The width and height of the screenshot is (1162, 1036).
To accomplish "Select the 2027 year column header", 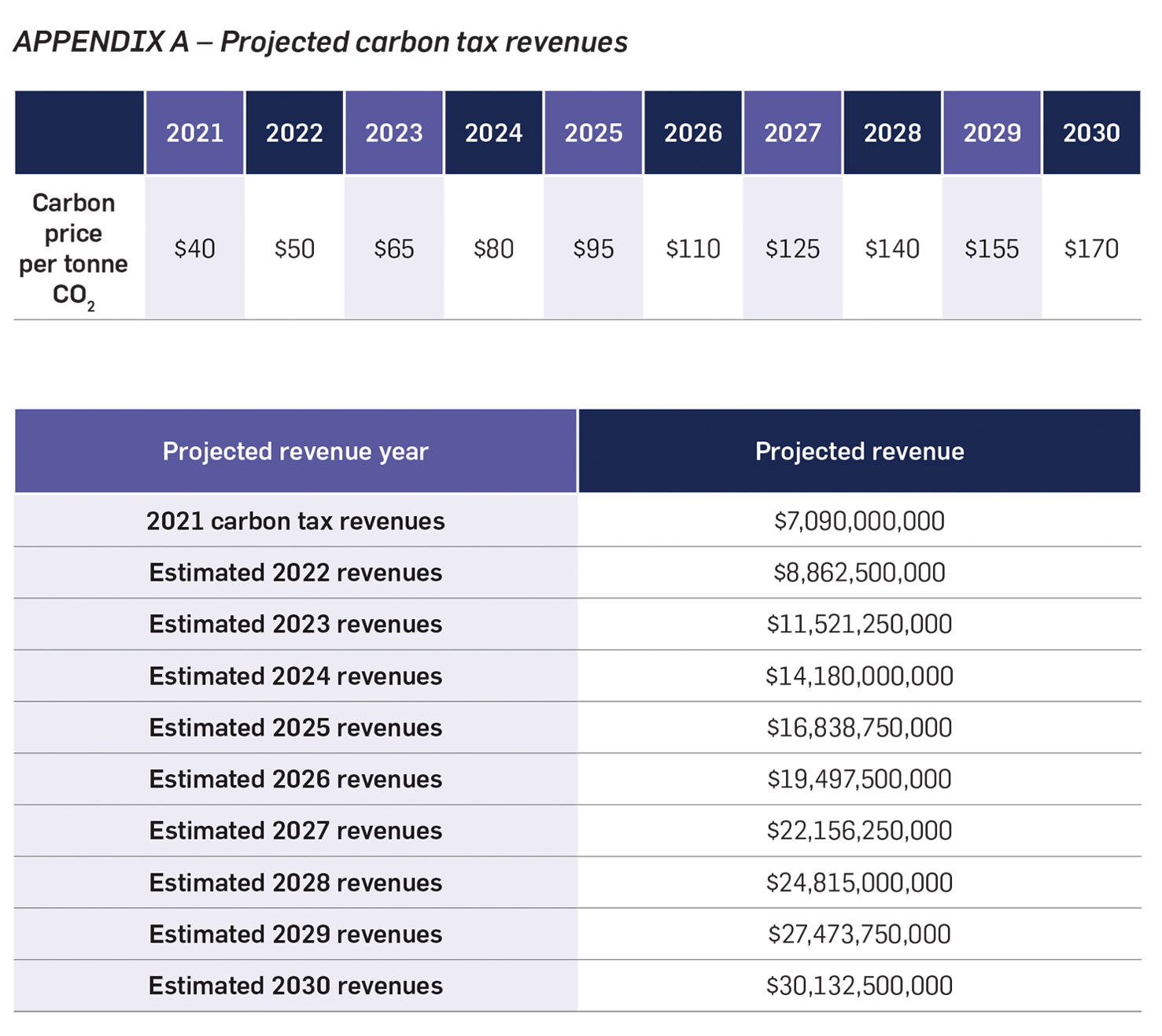I will tap(792, 133).
